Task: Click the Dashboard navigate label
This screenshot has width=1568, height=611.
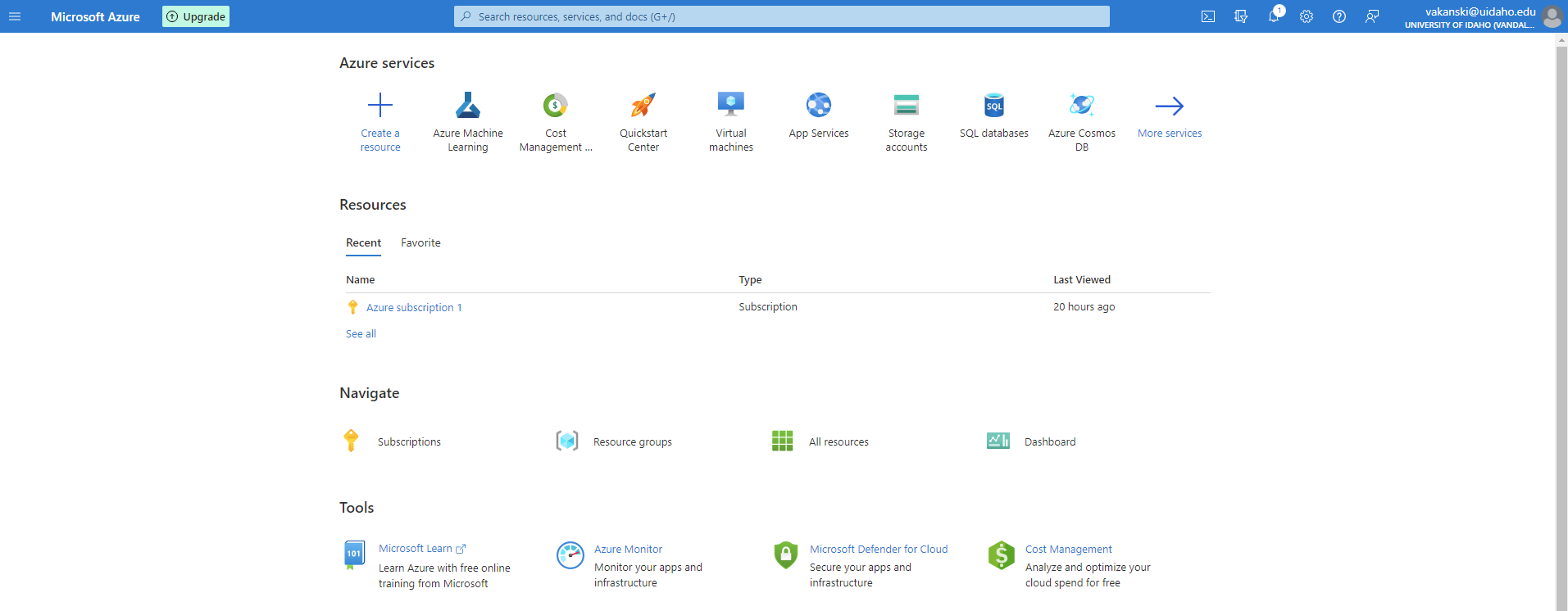Action: point(1050,441)
